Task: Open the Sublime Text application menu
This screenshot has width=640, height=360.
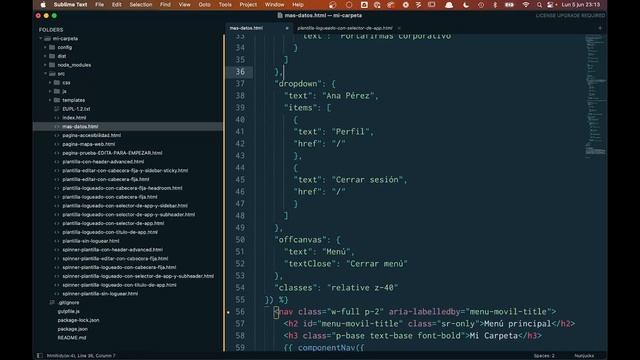Action: click(70, 5)
